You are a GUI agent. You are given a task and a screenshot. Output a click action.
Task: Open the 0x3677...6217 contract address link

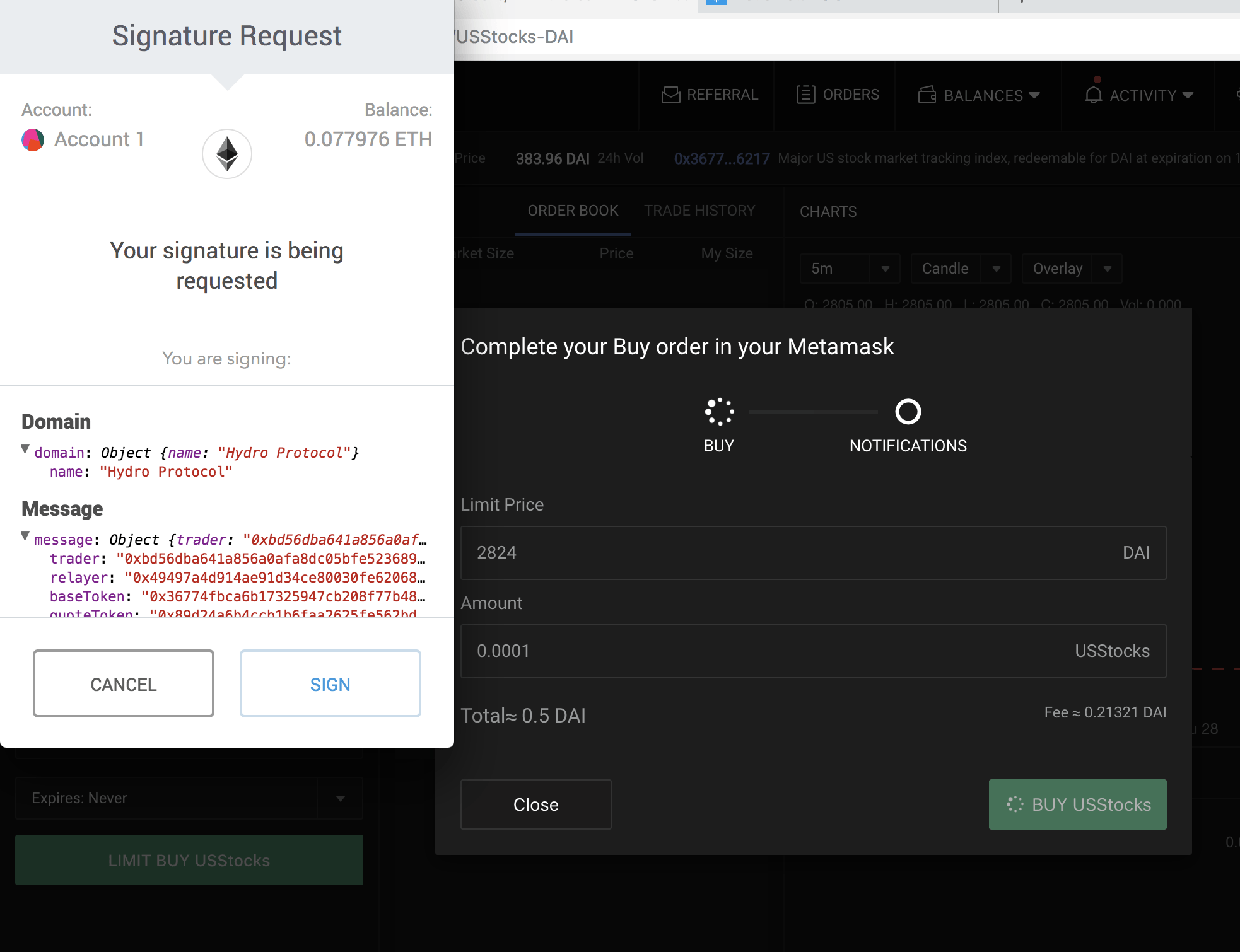pos(722,159)
